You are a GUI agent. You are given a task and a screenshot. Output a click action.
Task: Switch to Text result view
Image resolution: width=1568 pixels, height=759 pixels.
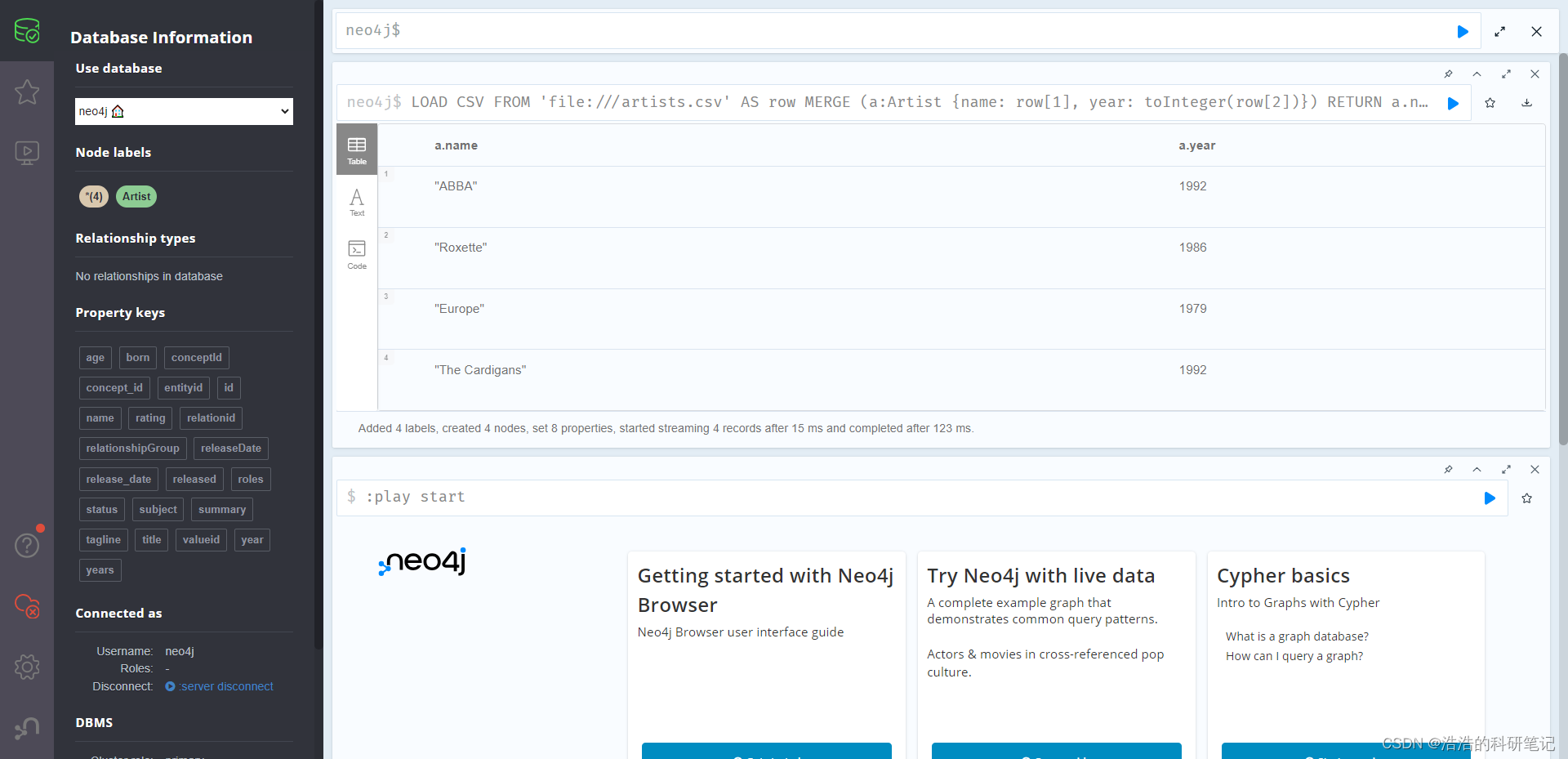tap(357, 203)
